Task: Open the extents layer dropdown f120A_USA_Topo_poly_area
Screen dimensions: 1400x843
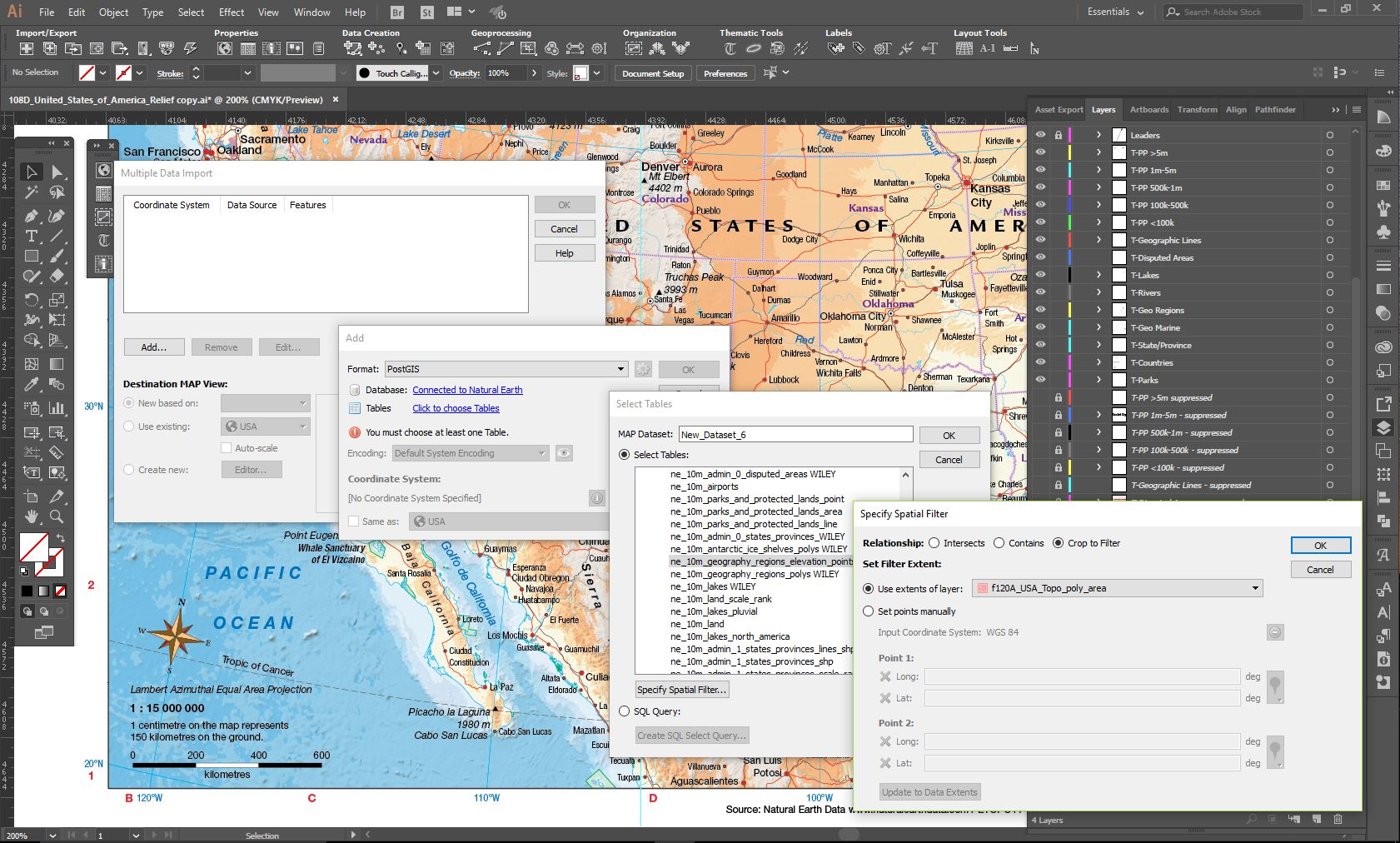Action: click(1118, 588)
